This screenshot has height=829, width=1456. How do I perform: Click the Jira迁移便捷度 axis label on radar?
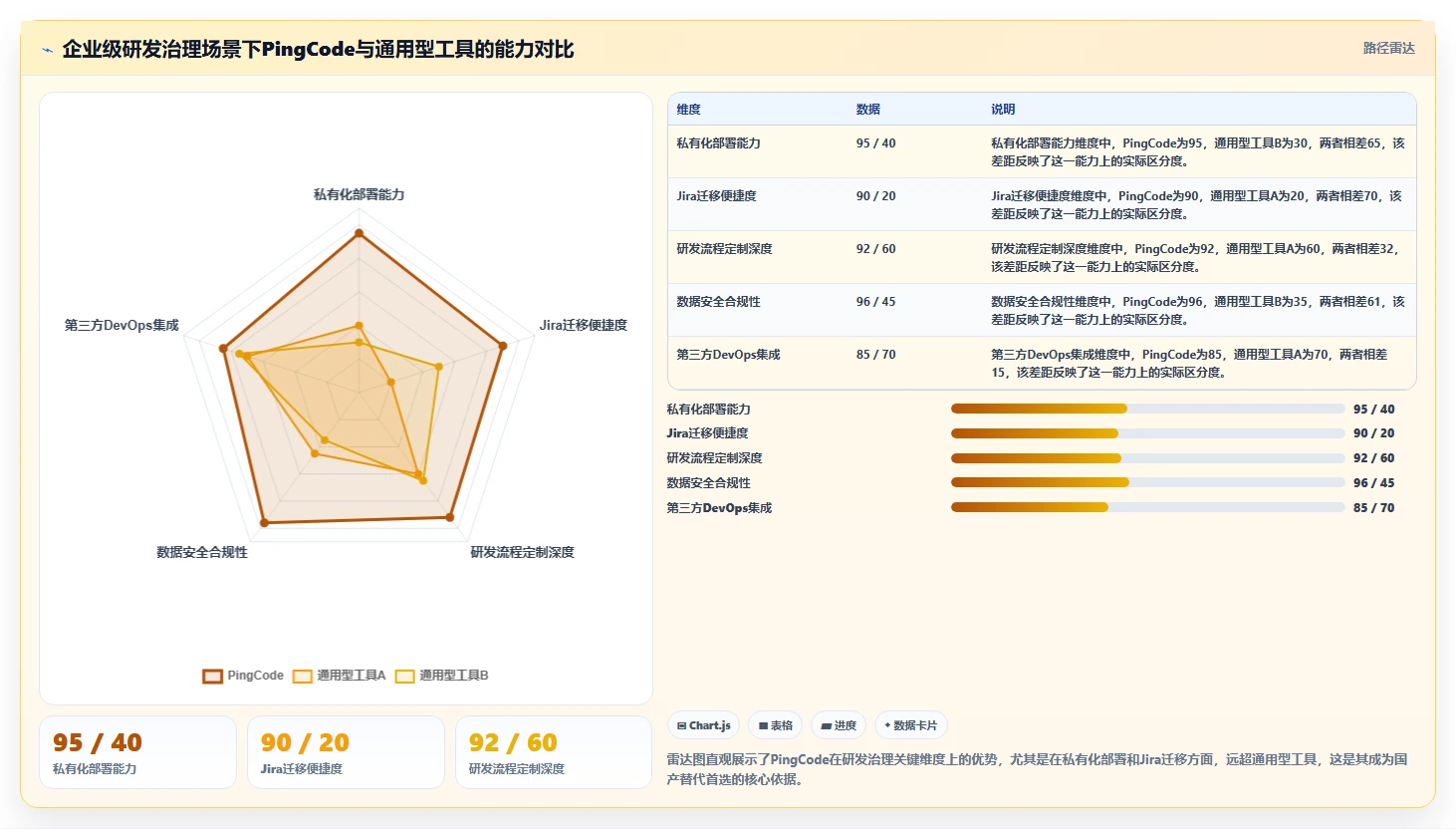tap(584, 325)
